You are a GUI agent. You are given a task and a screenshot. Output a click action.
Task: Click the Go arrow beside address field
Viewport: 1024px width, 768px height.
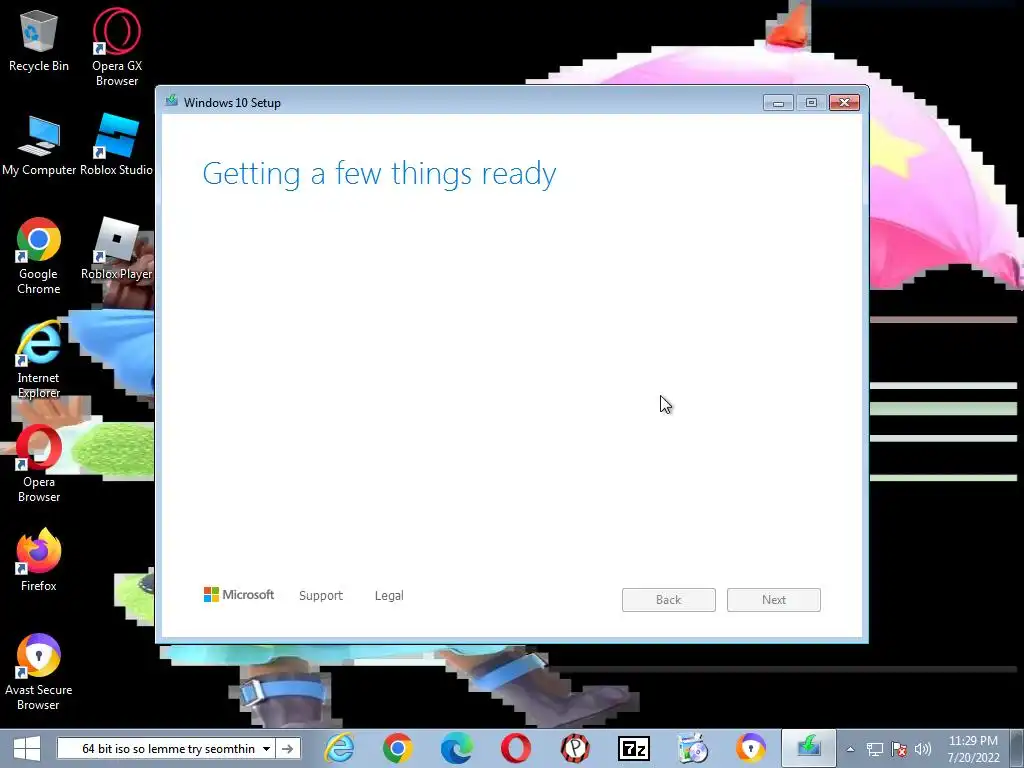[x=287, y=748]
